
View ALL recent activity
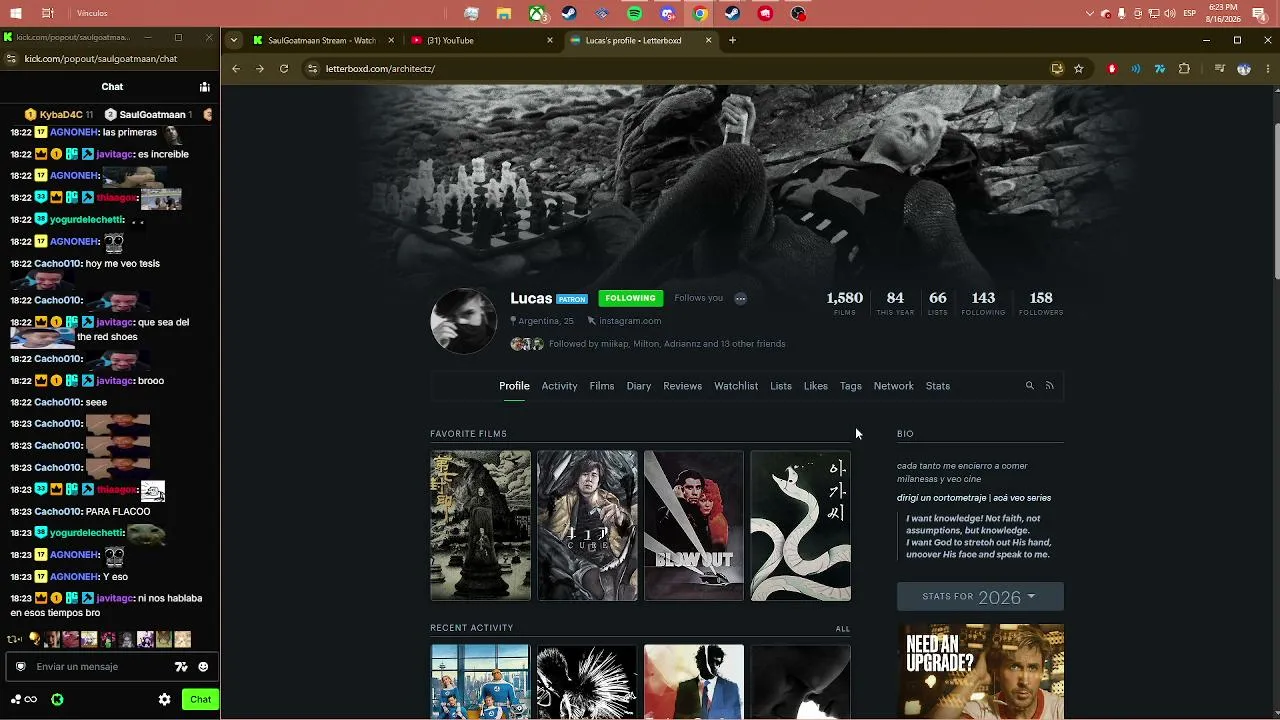pos(843,629)
